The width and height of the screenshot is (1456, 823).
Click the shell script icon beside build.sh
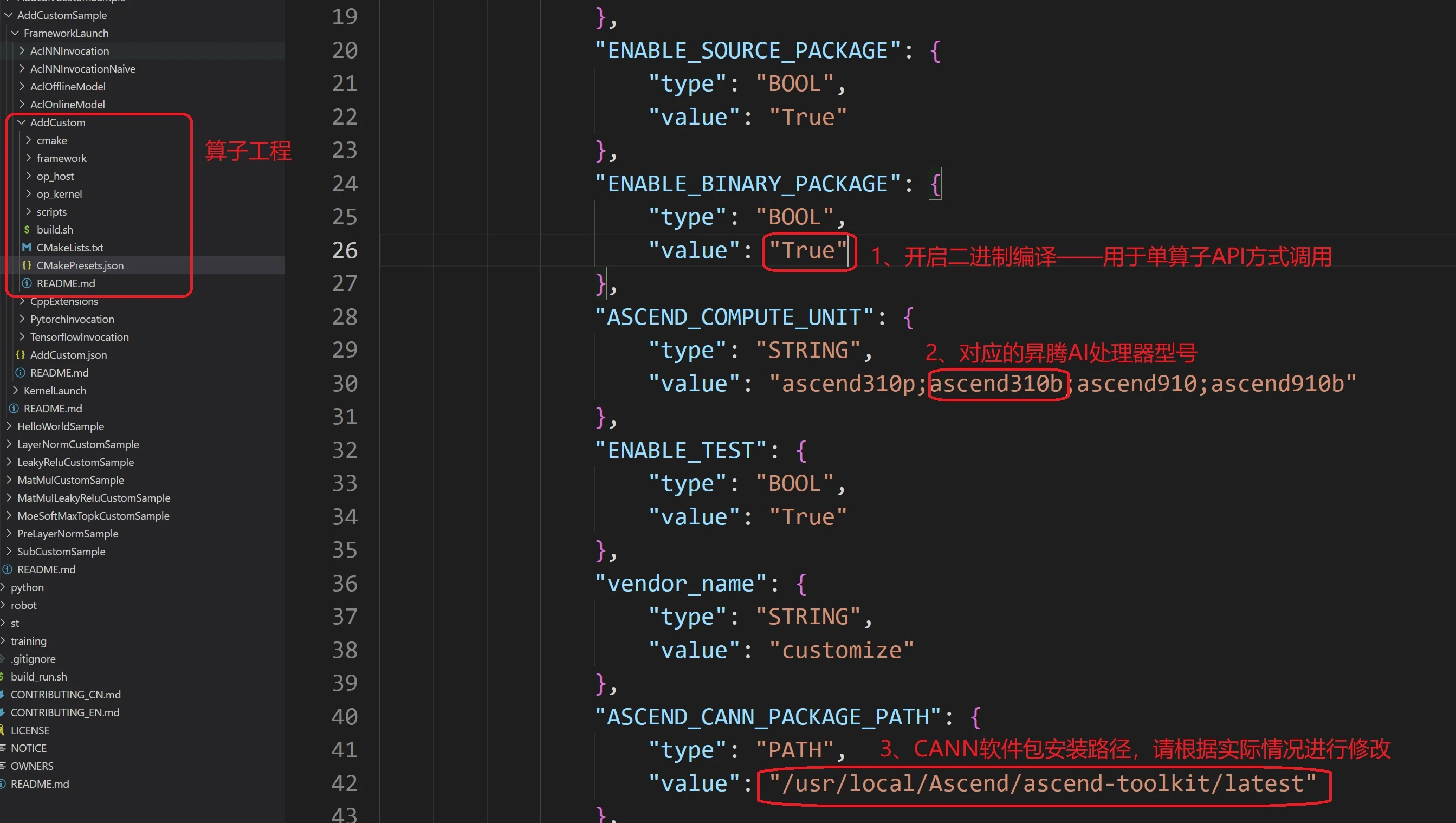[27, 230]
